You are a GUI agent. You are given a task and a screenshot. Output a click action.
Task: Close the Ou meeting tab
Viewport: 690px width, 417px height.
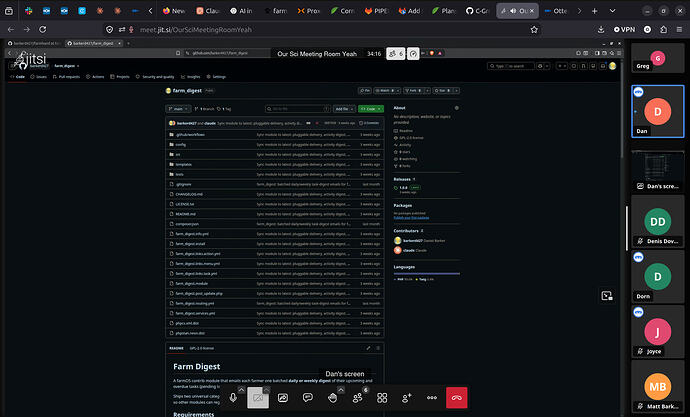pos(532,11)
